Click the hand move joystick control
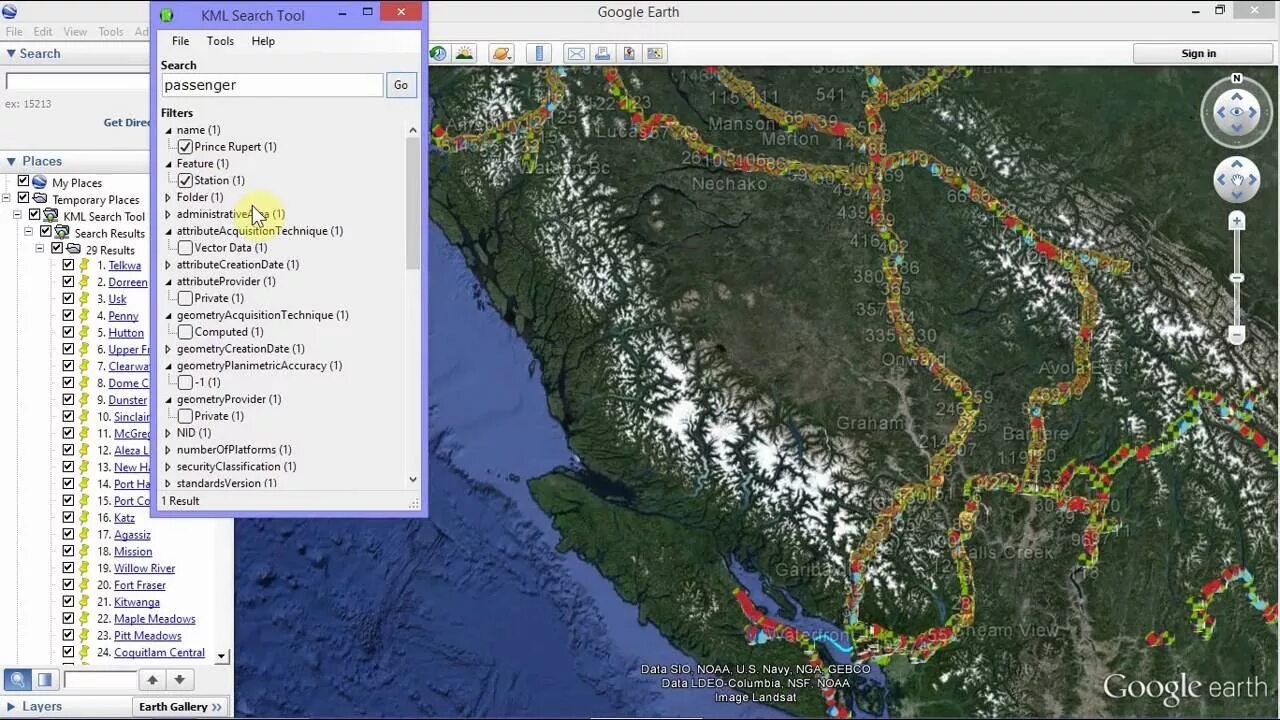The image size is (1280, 720). pyautogui.click(x=1237, y=181)
